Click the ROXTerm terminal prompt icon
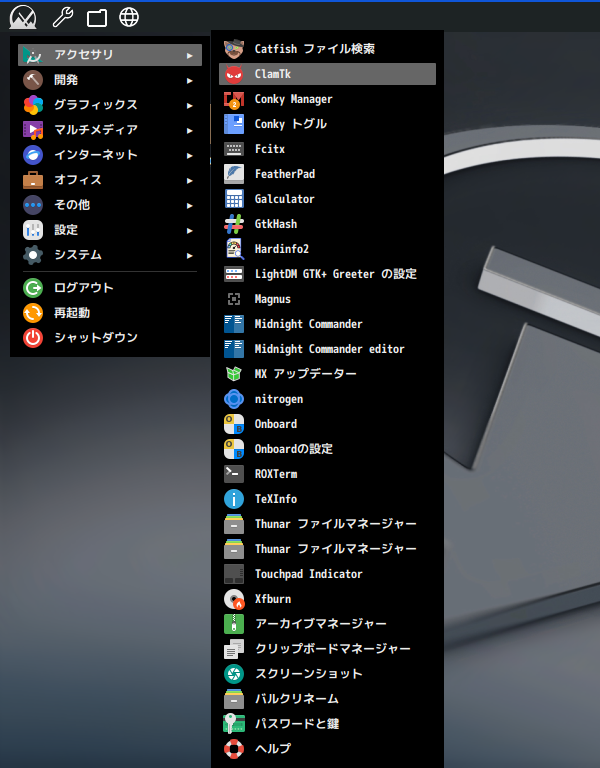 tap(234, 474)
